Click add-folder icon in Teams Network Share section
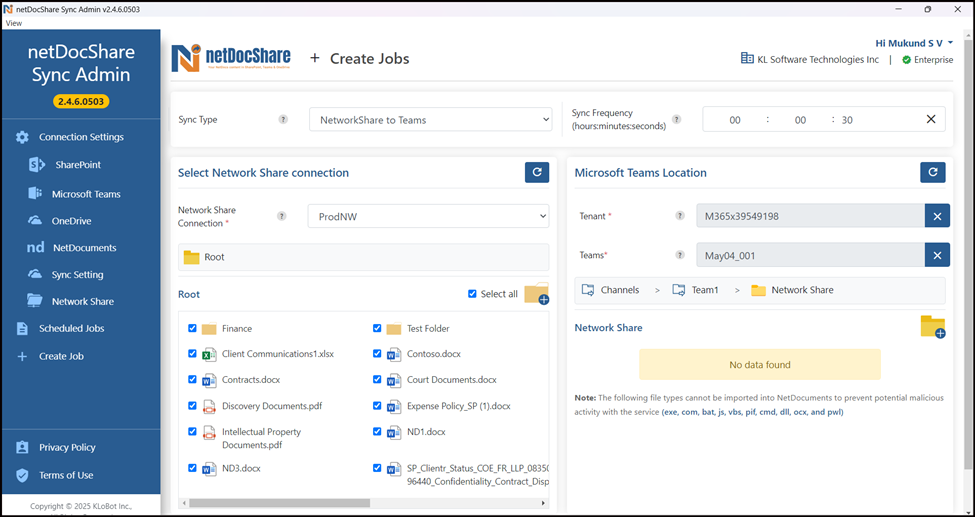This screenshot has width=975, height=517. [x=933, y=327]
